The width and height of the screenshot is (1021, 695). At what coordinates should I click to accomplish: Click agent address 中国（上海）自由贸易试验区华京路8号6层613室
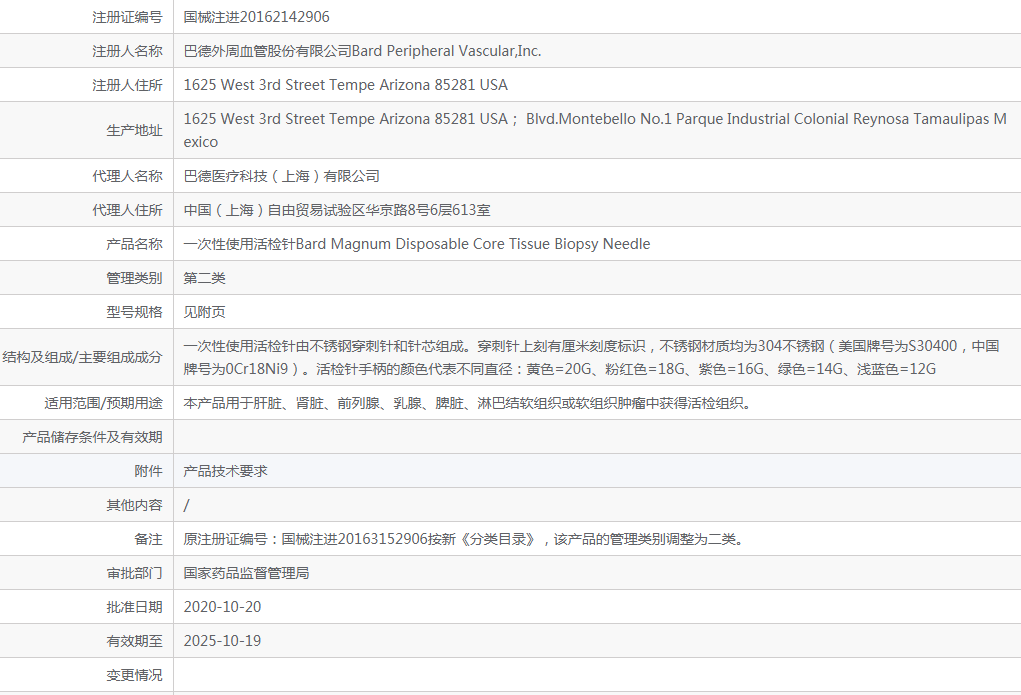[x=337, y=210]
